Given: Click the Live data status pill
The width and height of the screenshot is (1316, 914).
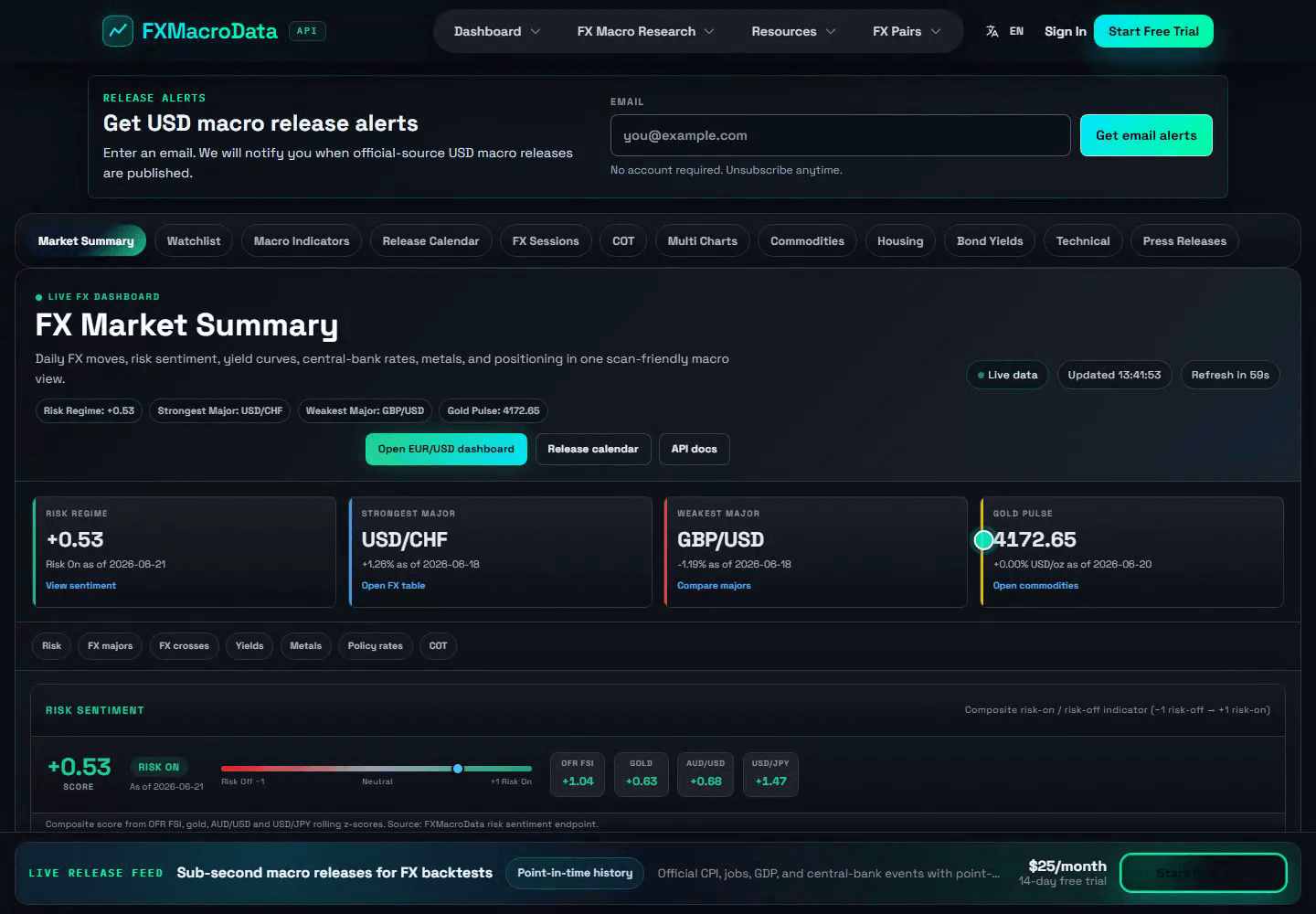Looking at the screenshot, I should (1007, 375).
